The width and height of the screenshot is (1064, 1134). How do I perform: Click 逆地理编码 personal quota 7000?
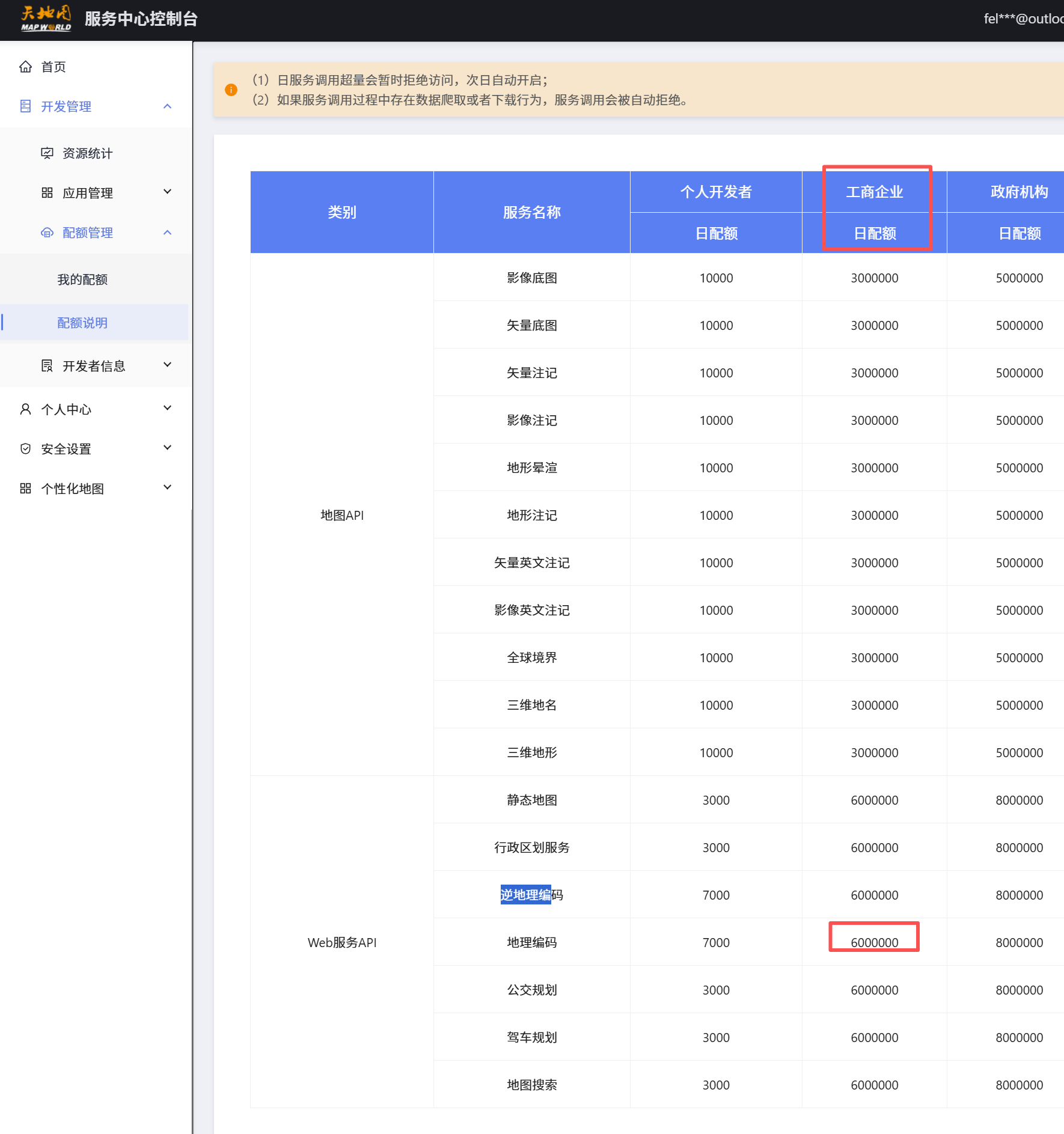[716, 895]
